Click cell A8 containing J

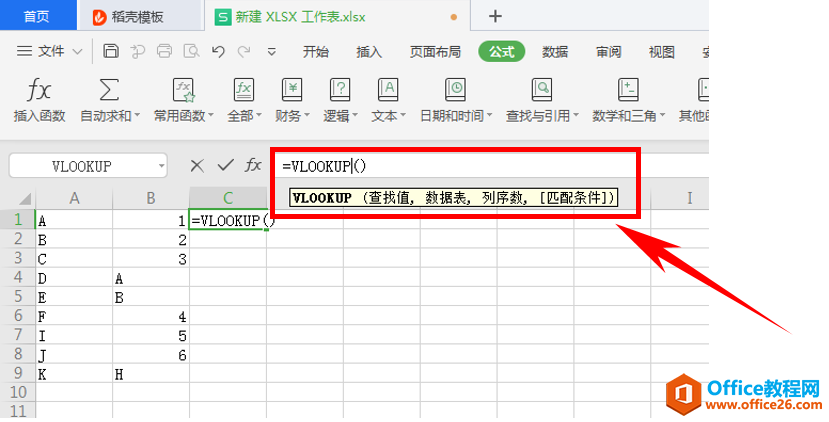click(74, 355)
